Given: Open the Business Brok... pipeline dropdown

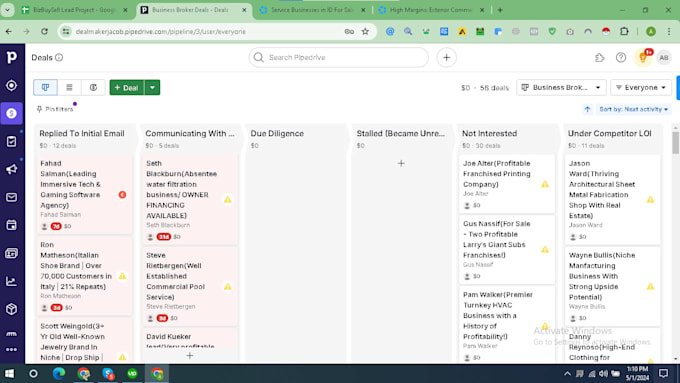Looking at the screenshot, I should click(561, 87).
